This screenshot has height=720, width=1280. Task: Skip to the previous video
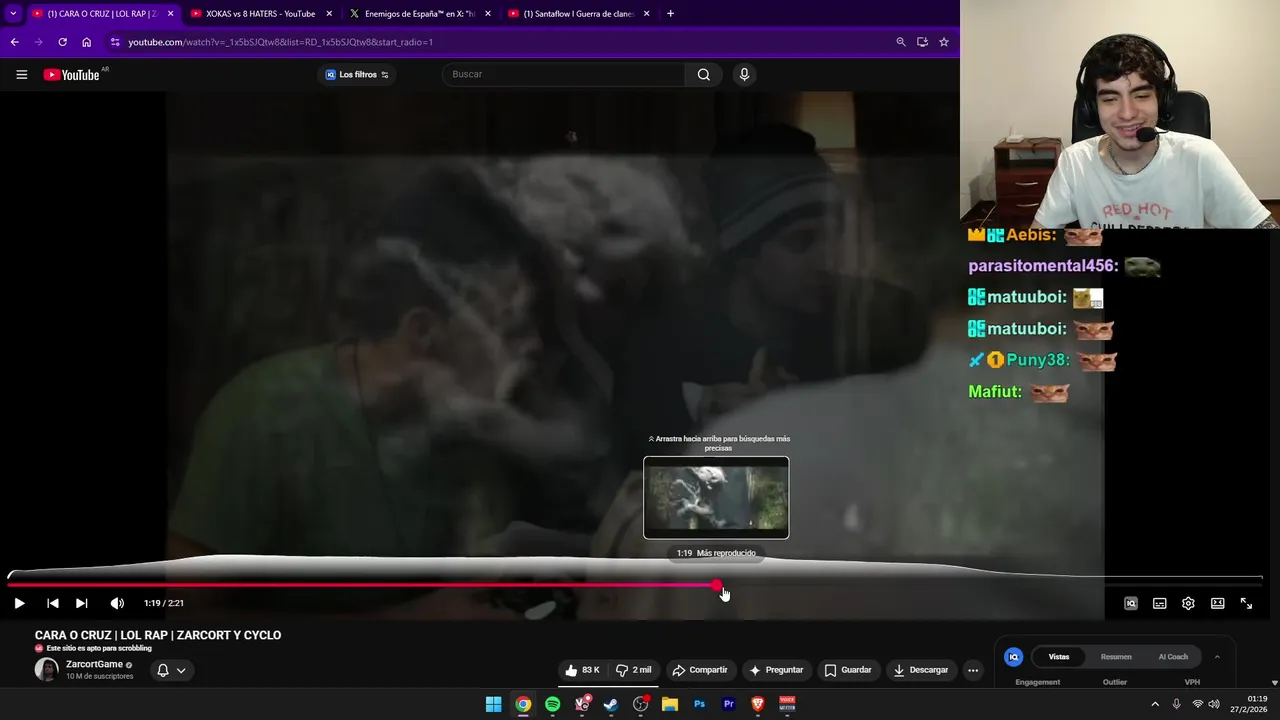tap(53, 603)
